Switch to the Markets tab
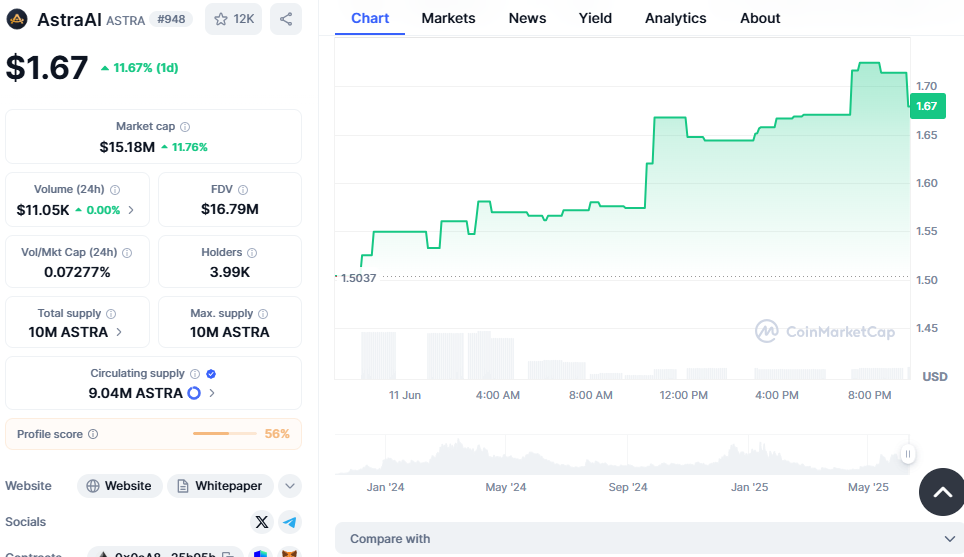 (x=448, y=18)
